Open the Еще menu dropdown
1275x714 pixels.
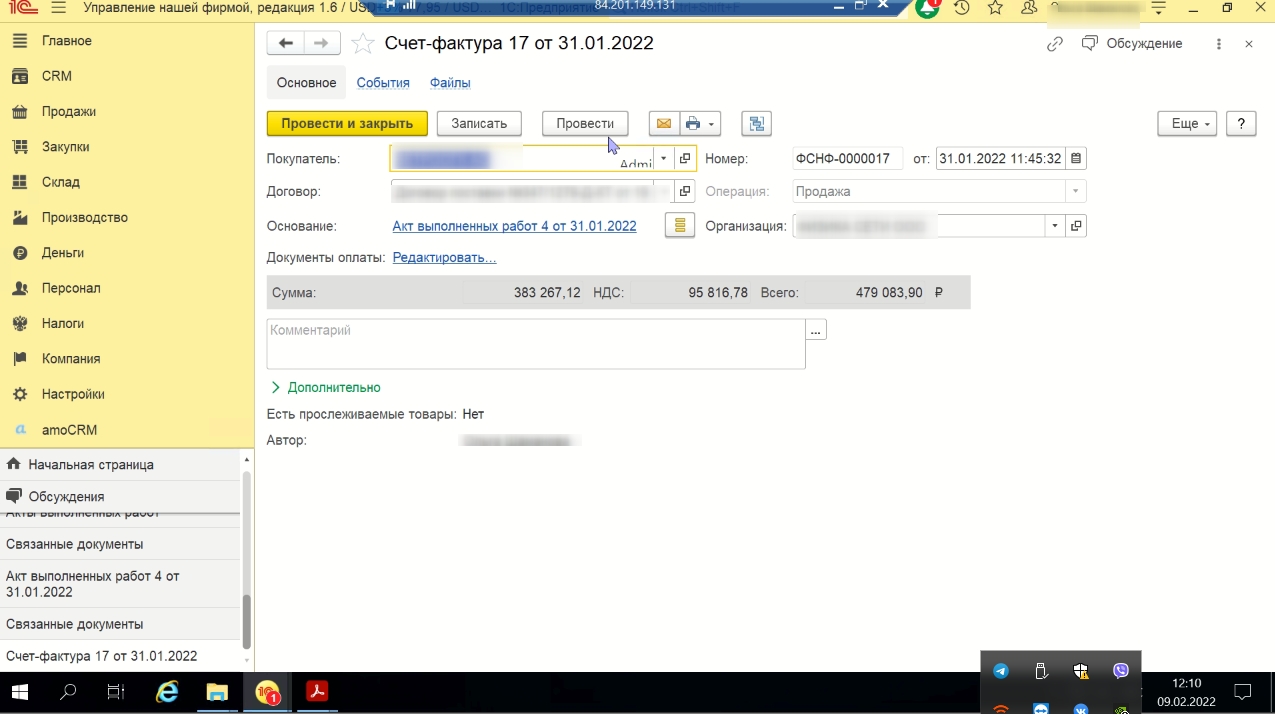[x=1187, y=124]
